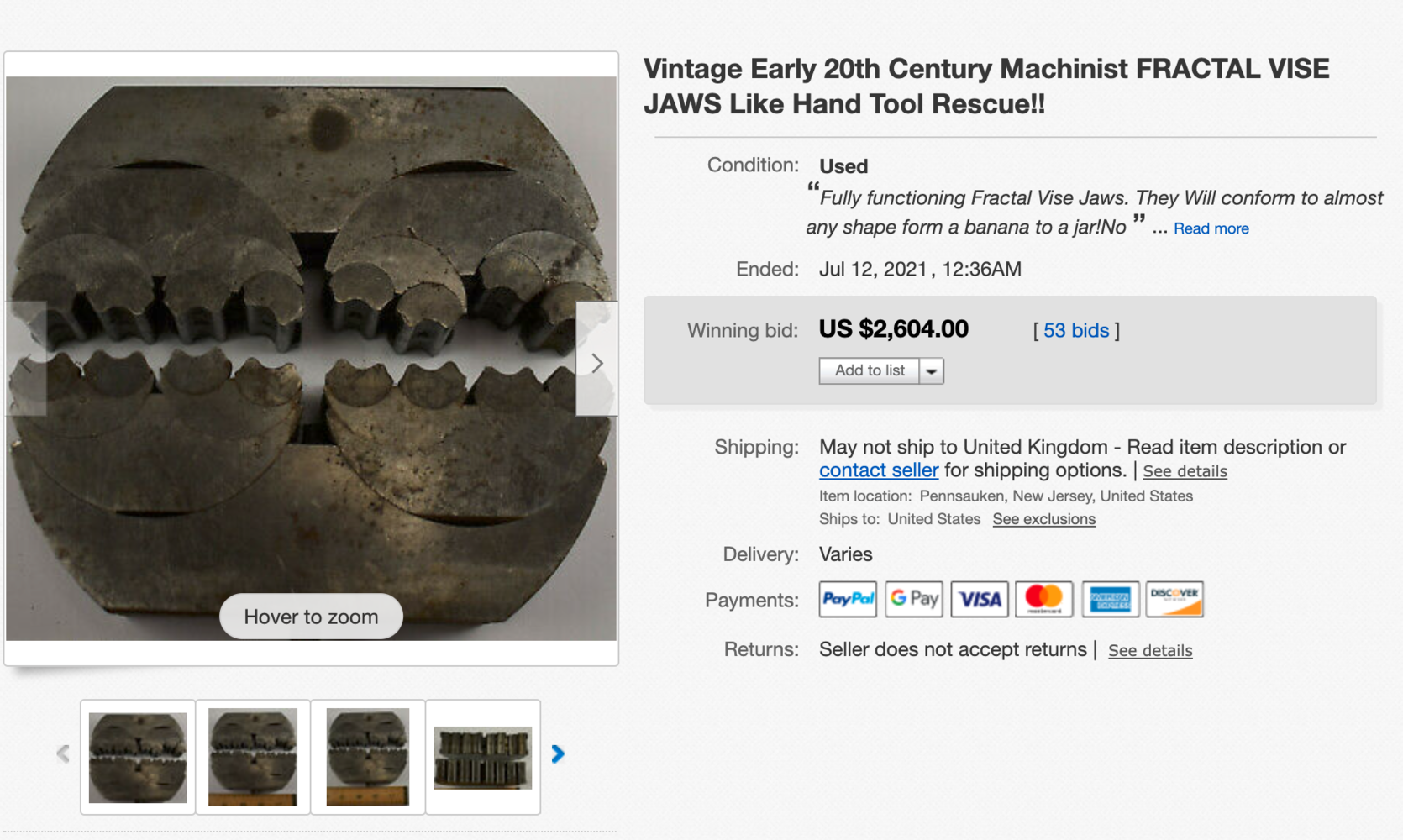Show next image with right arrow
This screenshot has width=1403, height=840.
[x=596, y=363]
